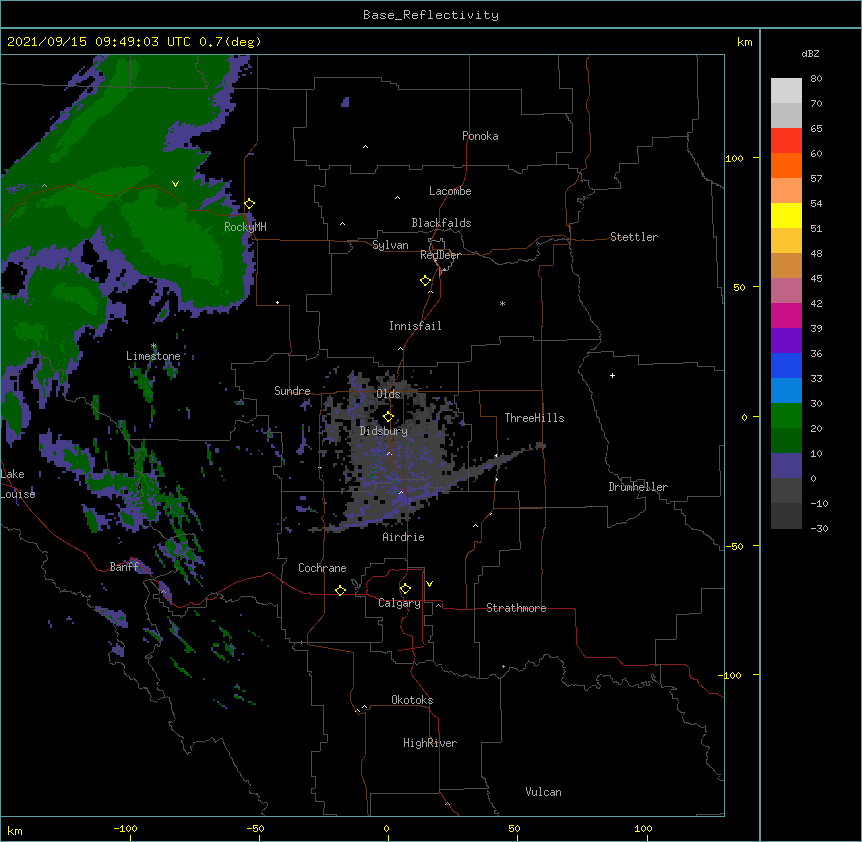Image resolution: width=862 pixels, height=842 pixels.
Task: Click the Ponoka city label
Action: click(480, 136)
